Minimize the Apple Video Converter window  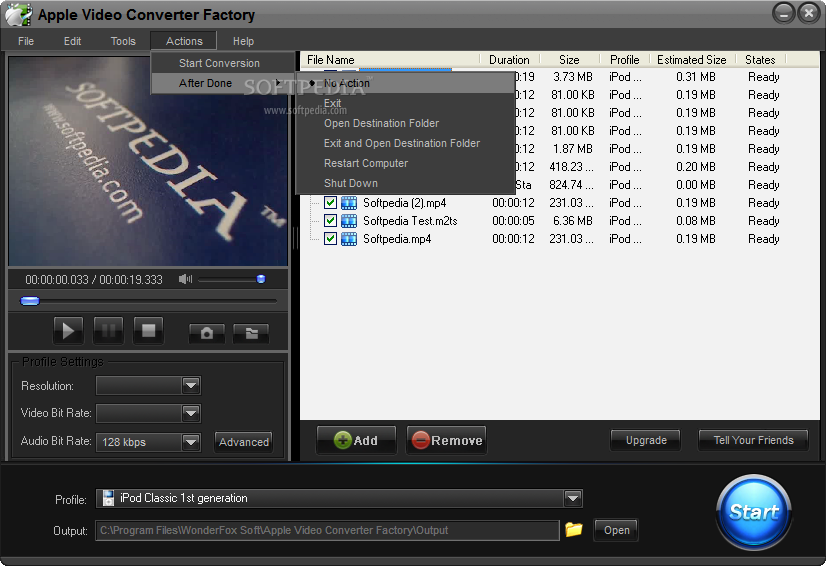pyautogui.click(x=783, y=13)
